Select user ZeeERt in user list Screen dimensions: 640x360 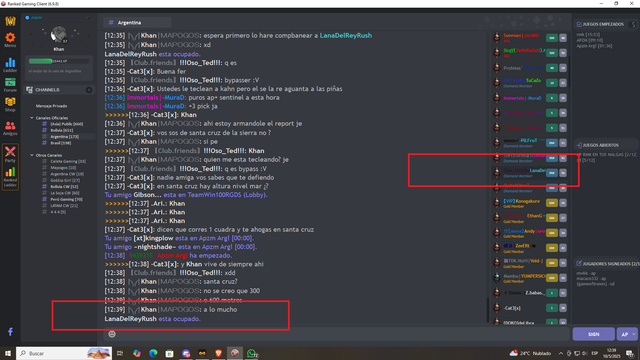pos(519,247)
